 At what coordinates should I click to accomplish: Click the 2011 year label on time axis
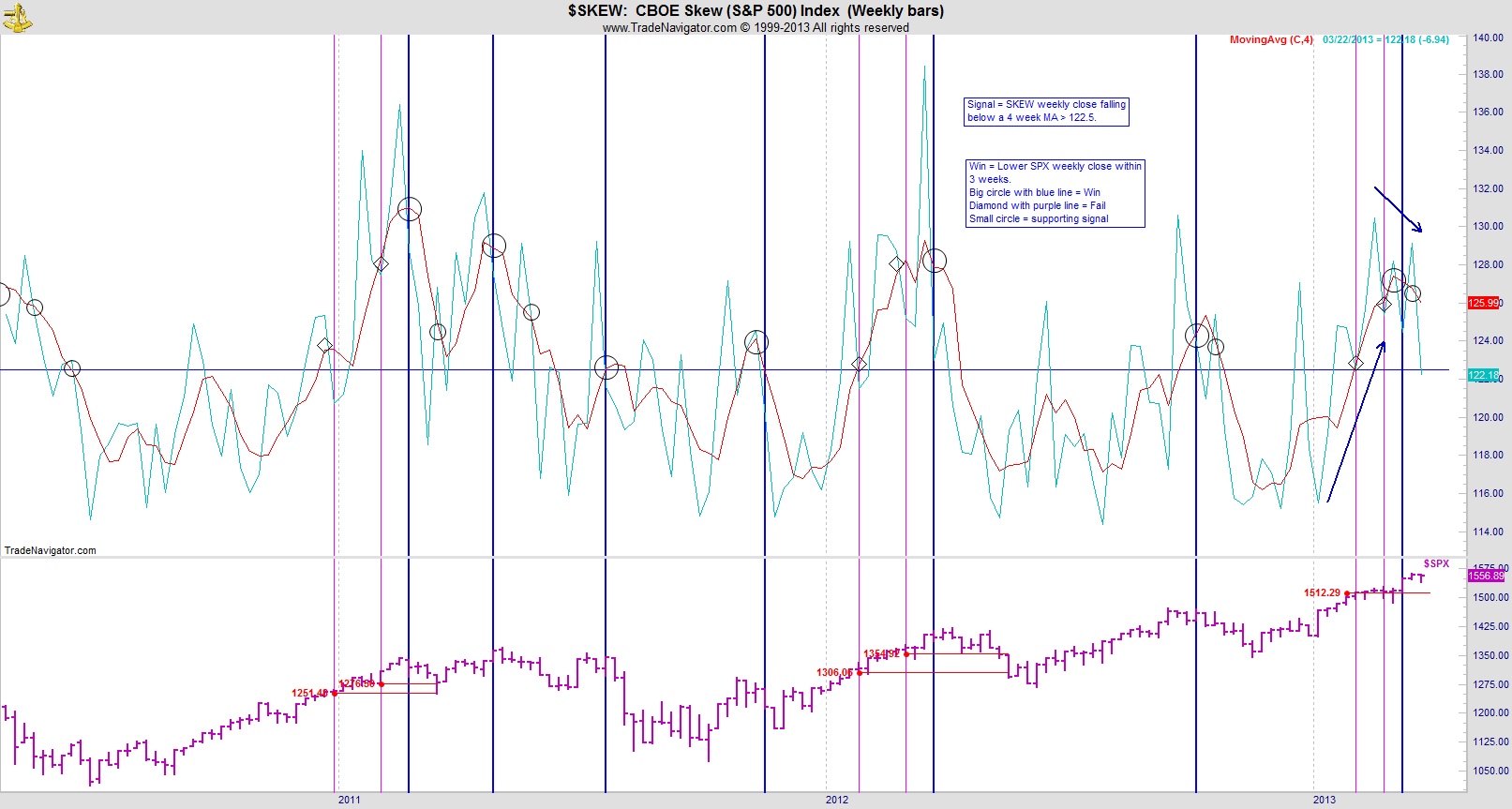(349, 800)
